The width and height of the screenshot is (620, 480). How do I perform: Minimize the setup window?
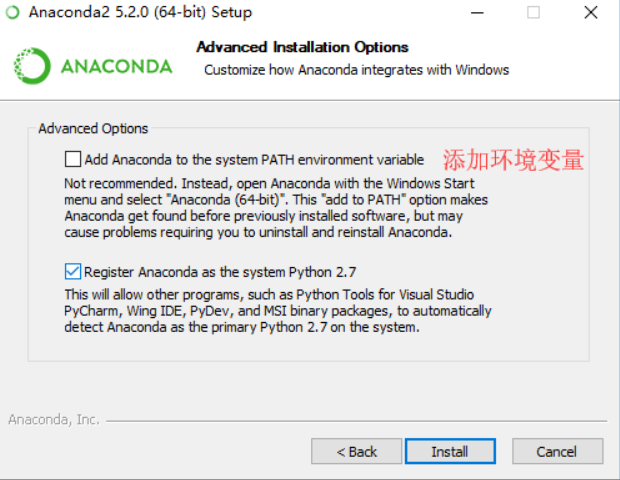(x=477, y=13)
